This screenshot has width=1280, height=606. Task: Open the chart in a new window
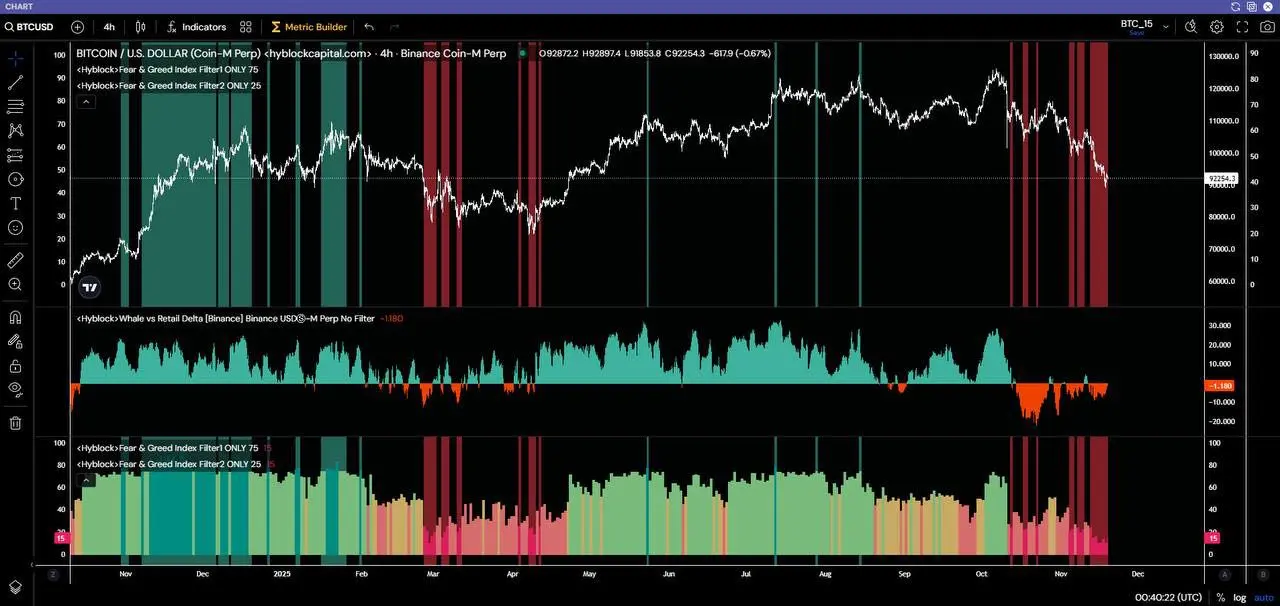1251,6
